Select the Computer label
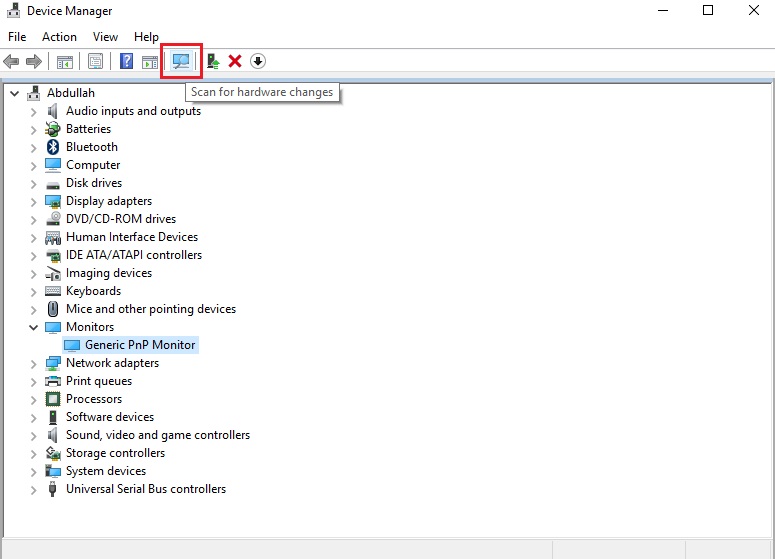The width and height of the screenshot is (775, 559). [93, 165]
